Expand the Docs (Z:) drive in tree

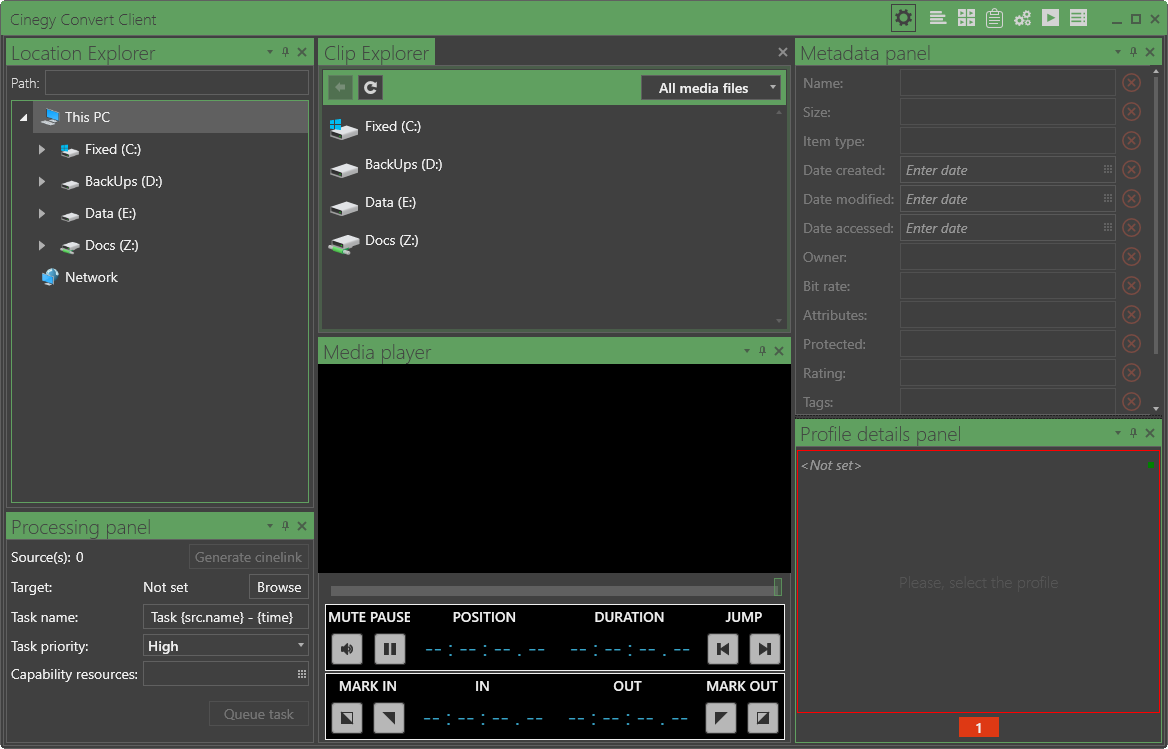click(42, 246)
